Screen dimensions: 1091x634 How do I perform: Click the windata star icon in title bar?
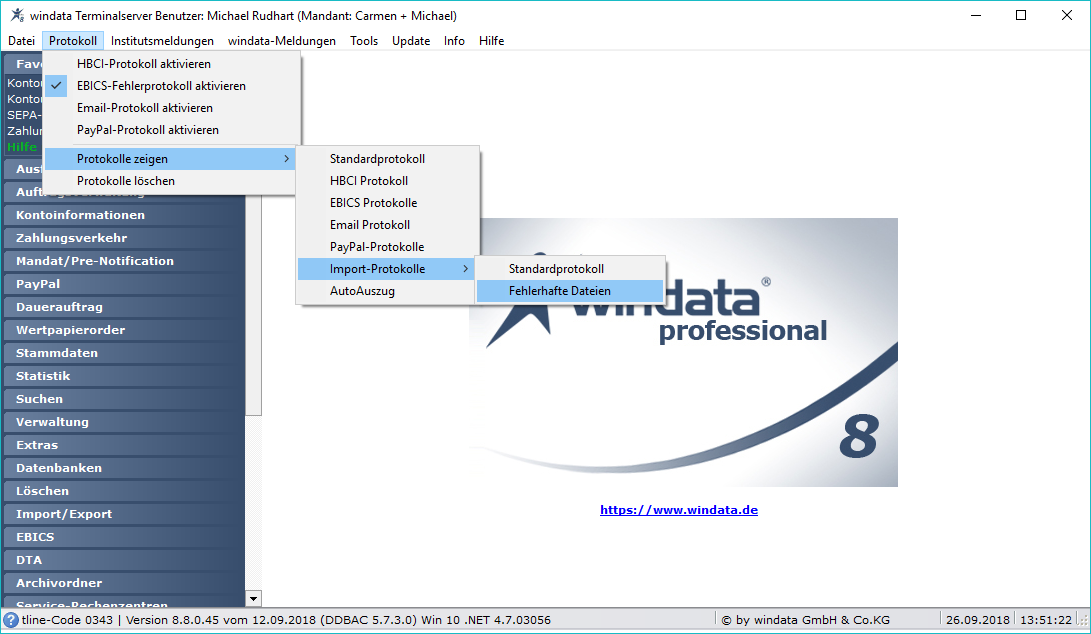pos(17,15)
